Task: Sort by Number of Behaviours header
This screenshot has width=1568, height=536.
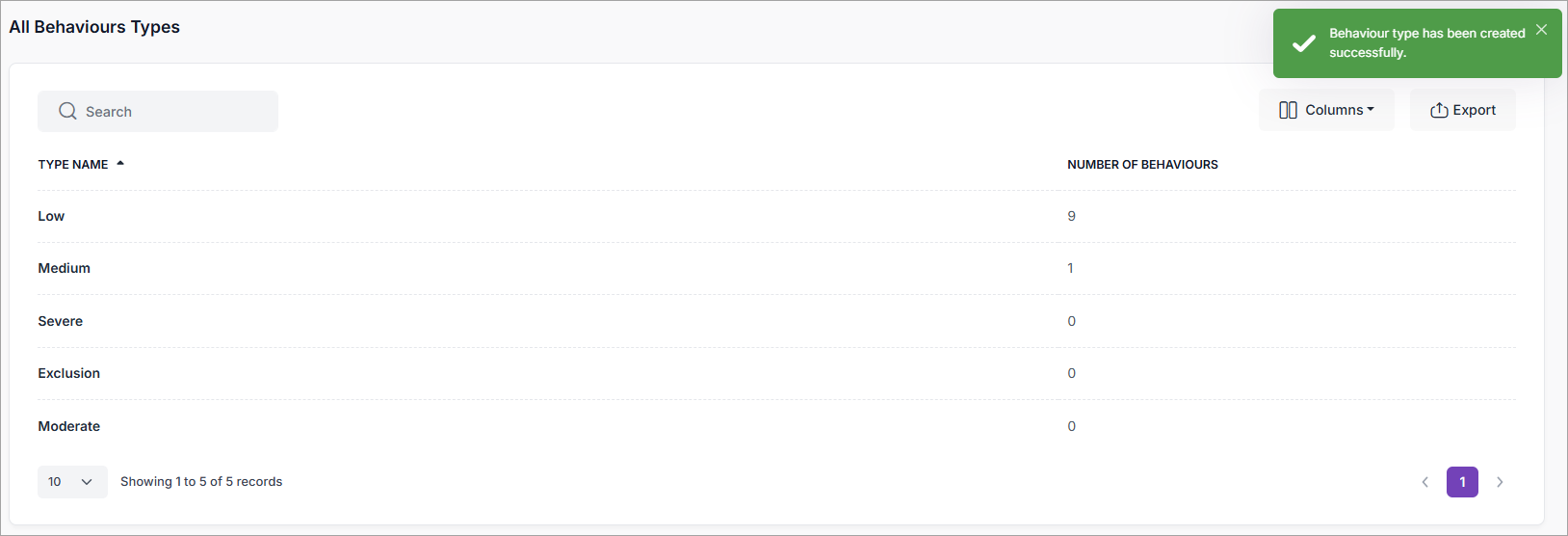Action: tap(1142, 165)
